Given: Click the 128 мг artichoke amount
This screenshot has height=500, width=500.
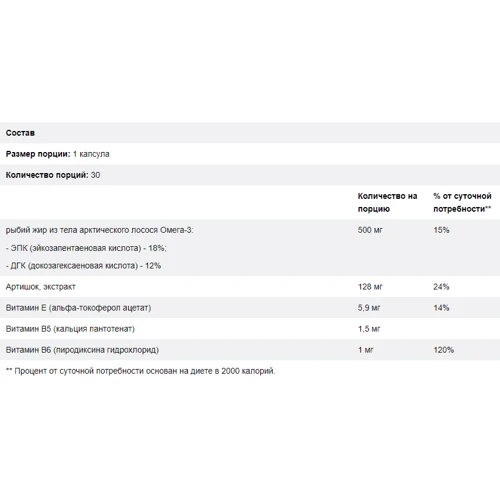Looking at the screenshot, I should click(370, 287).
